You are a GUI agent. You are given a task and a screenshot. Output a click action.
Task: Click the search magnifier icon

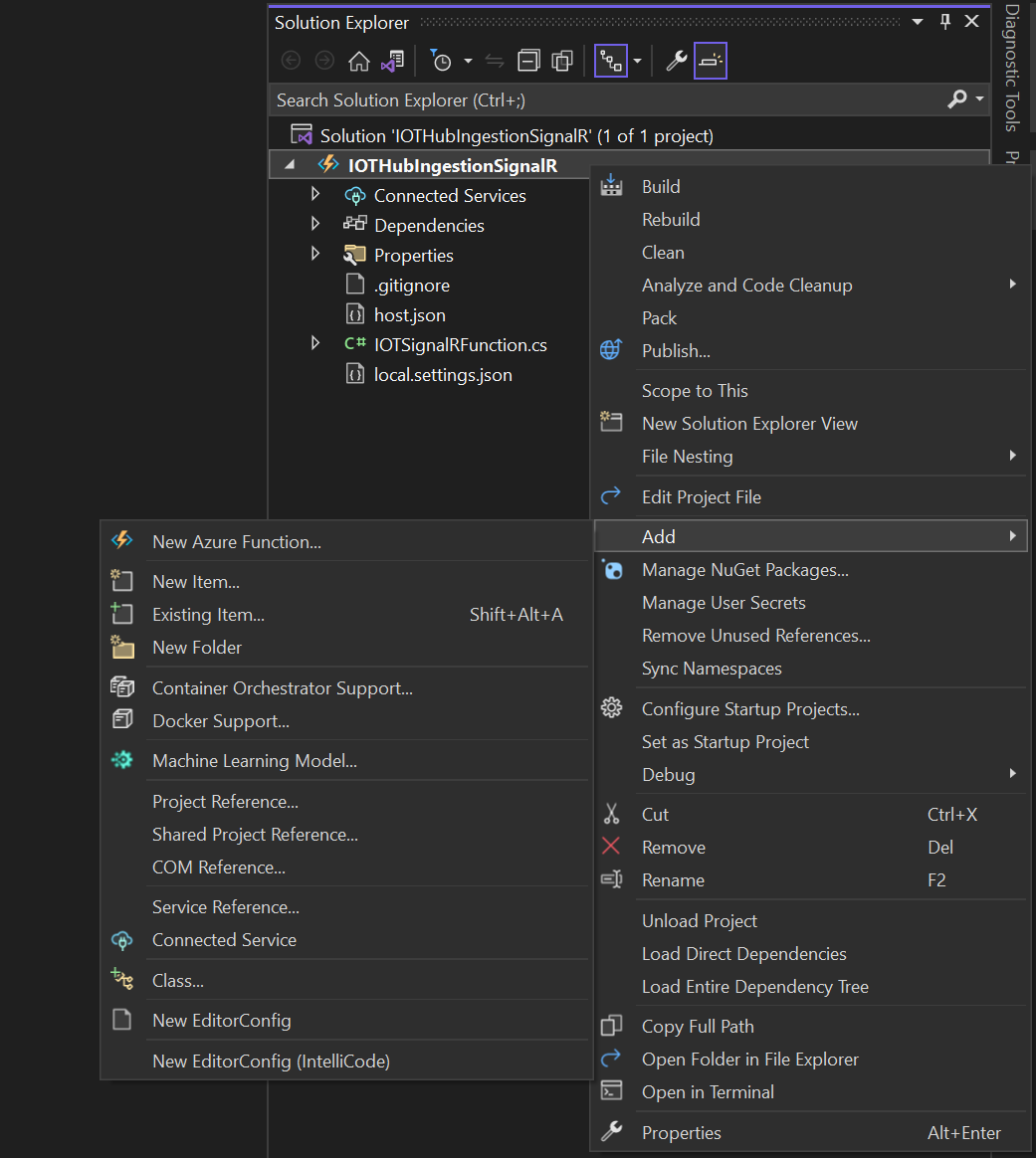[x=957, y=98]
